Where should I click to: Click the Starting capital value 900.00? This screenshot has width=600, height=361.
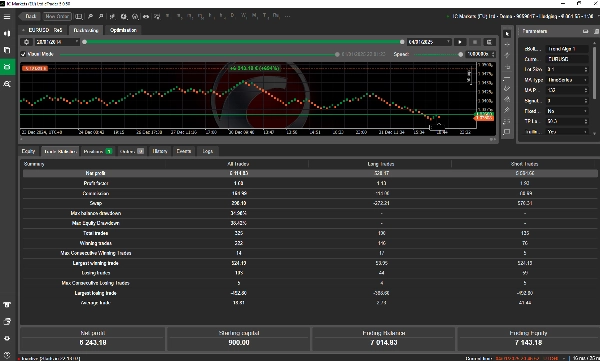tap(239, 343)
